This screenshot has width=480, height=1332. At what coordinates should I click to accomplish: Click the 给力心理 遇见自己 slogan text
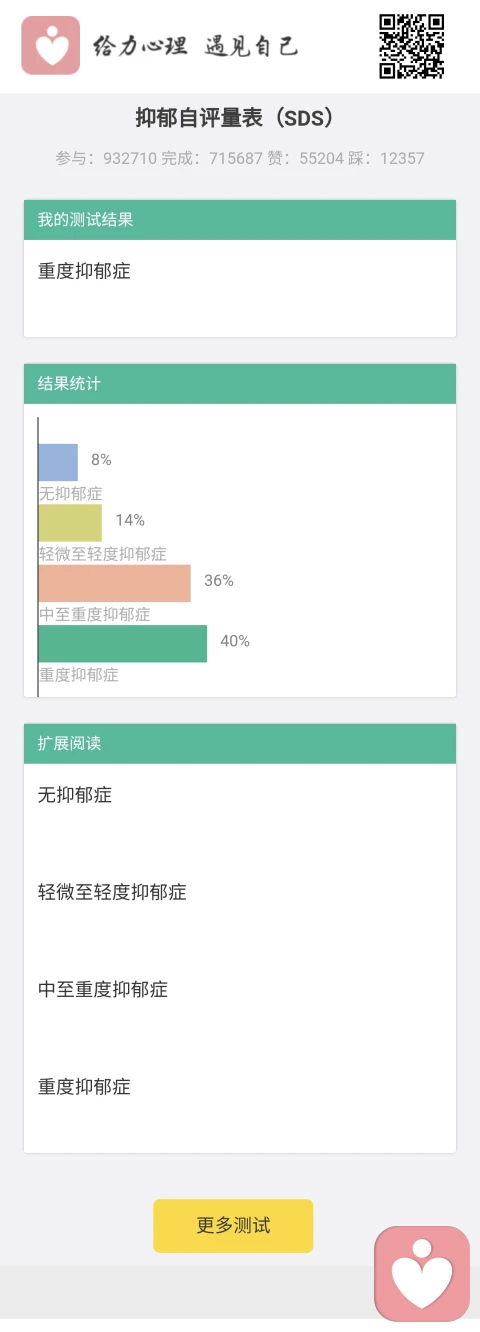195,46
